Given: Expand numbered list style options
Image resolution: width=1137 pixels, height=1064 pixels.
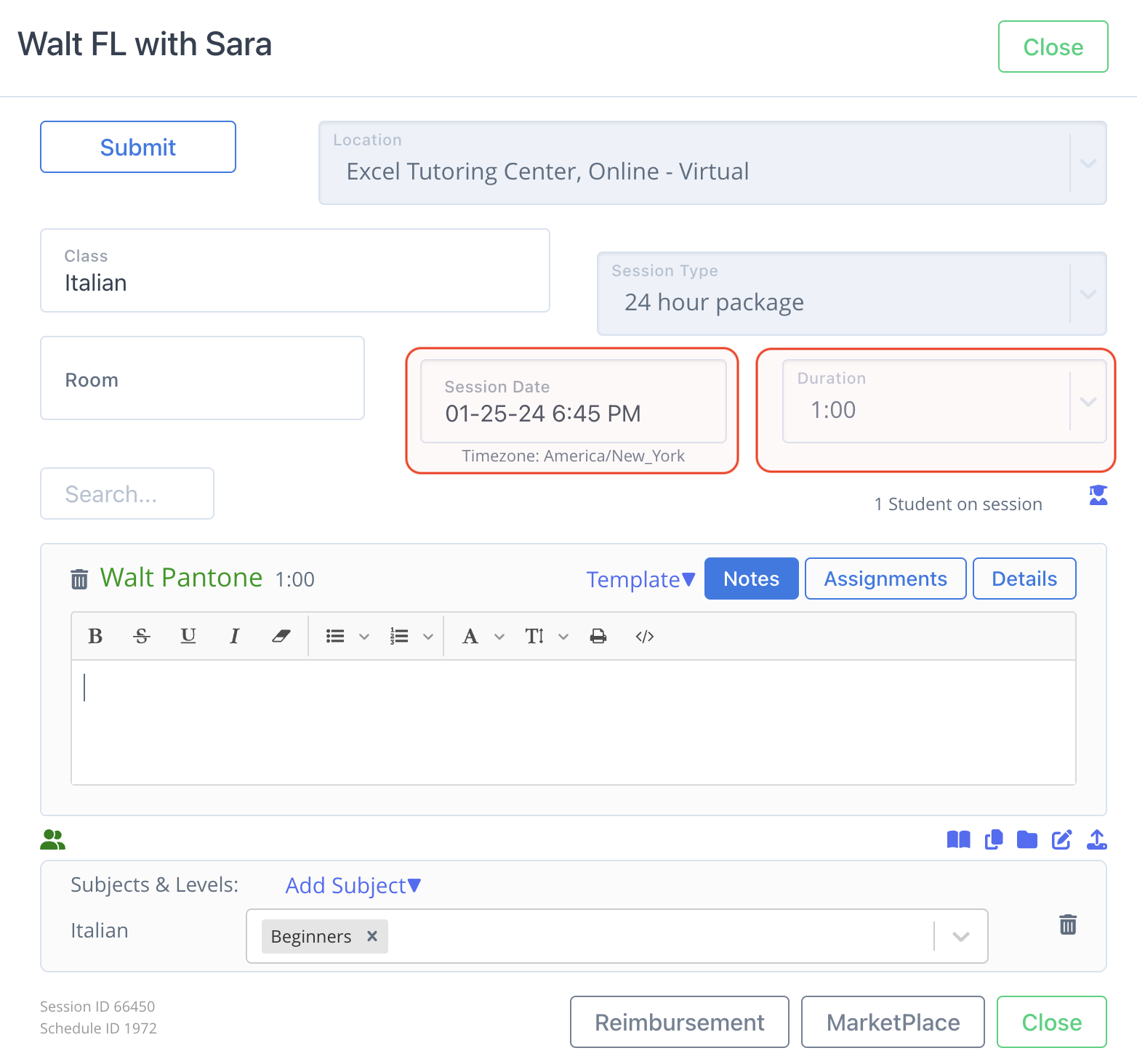Looking at the screenshot, I should coord(429,637).
